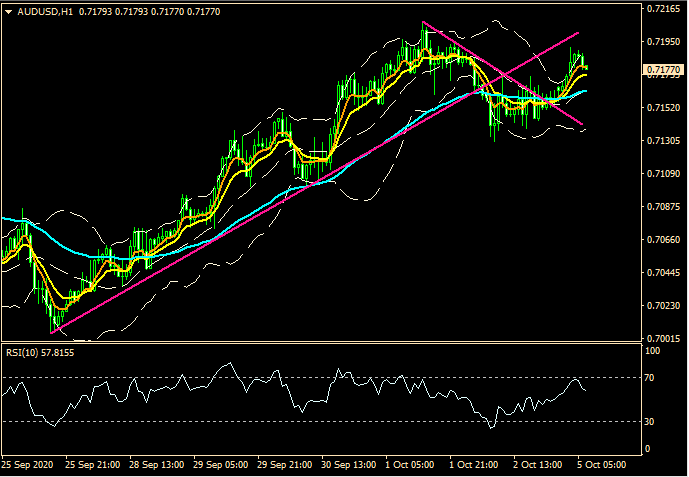Select the 25 Sep 2020 date label
This screenshot has width=689, height=477.
(x=27, y=465)
